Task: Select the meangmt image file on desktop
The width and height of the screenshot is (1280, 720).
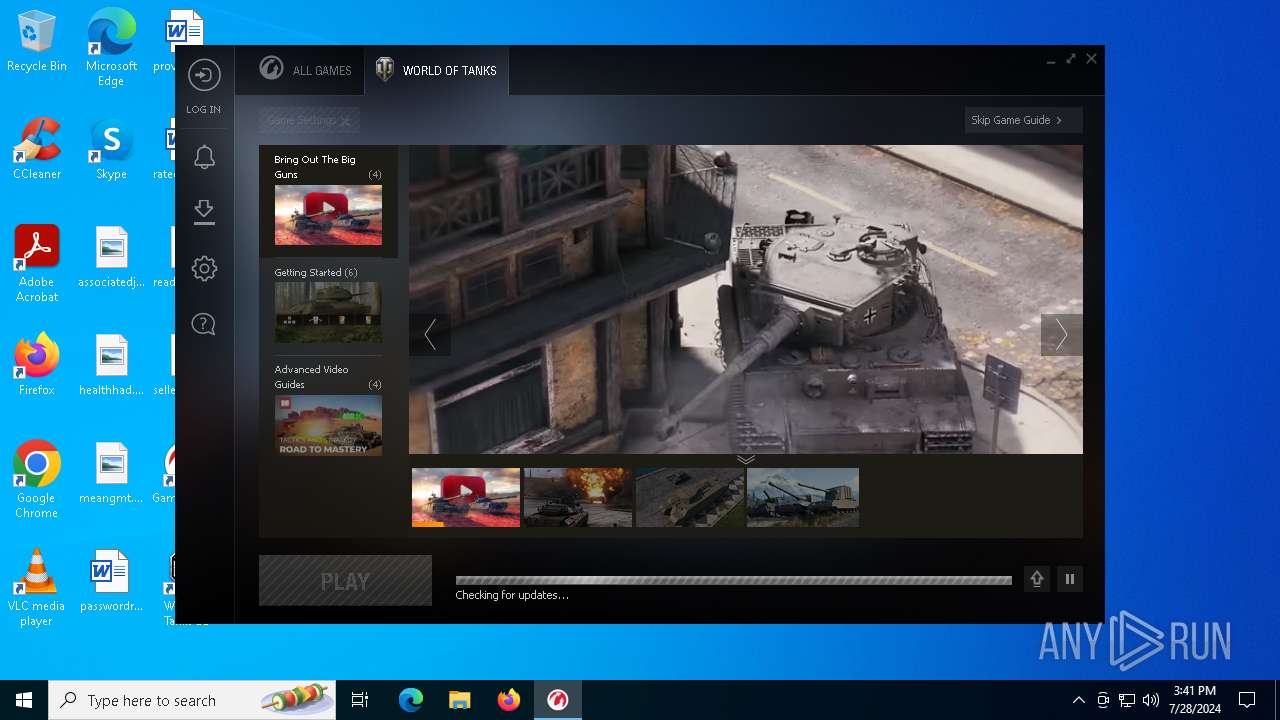Action: (x=111, y=473)
